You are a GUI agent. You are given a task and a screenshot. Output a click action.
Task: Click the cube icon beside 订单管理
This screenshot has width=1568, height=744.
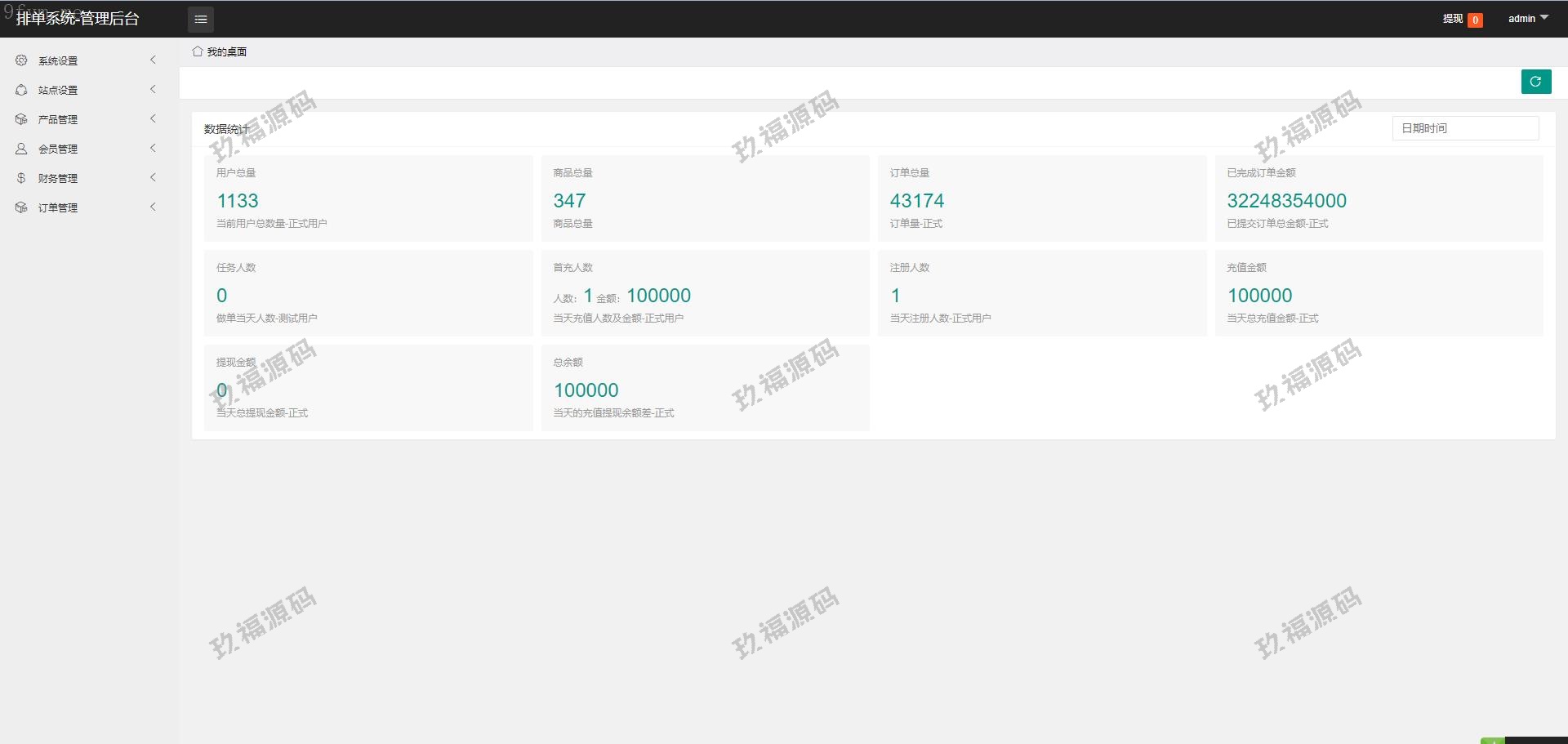pyautogui.click(x=21, y=207)
